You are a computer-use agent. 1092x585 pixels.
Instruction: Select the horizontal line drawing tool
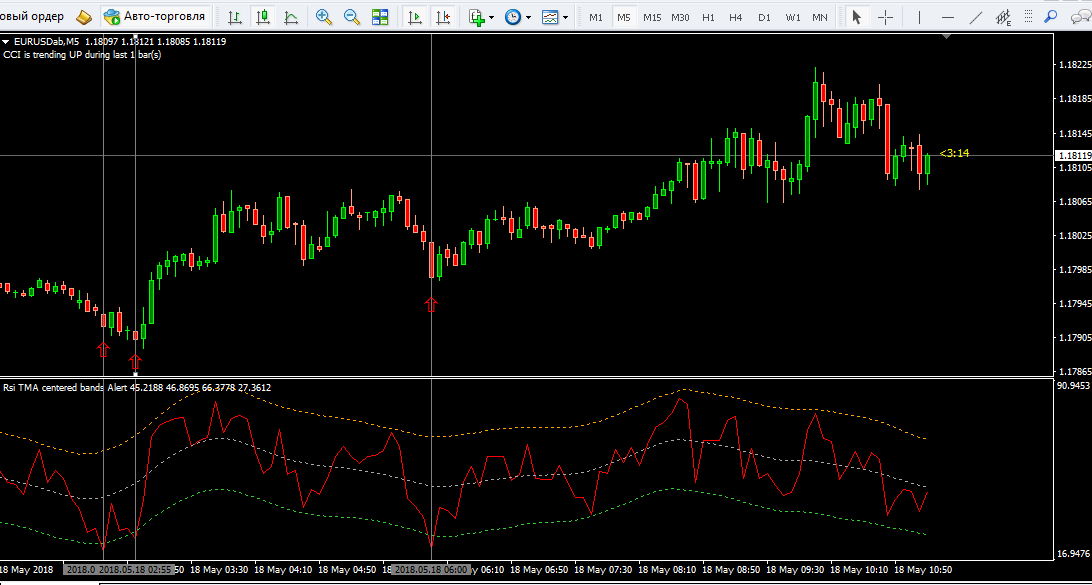947,16
